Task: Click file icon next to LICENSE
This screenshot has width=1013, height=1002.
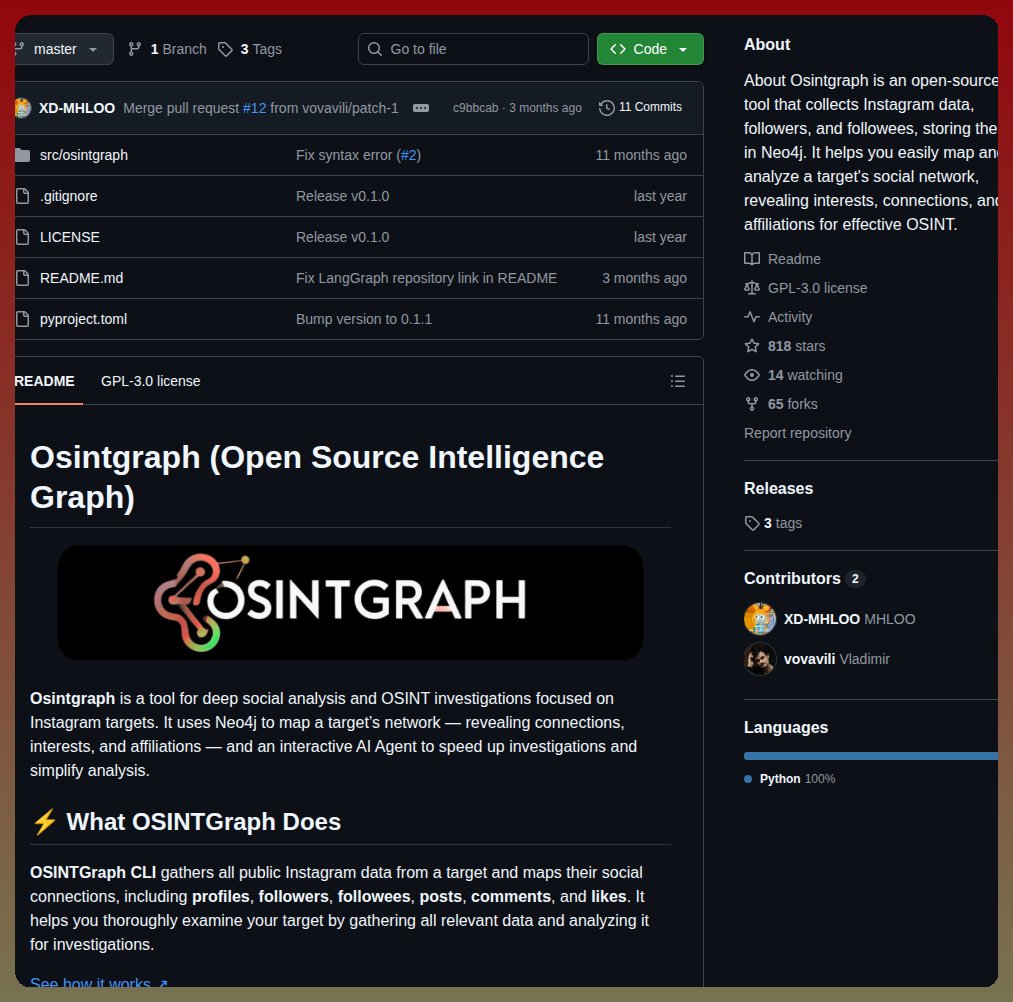Action: coord(23,237)
